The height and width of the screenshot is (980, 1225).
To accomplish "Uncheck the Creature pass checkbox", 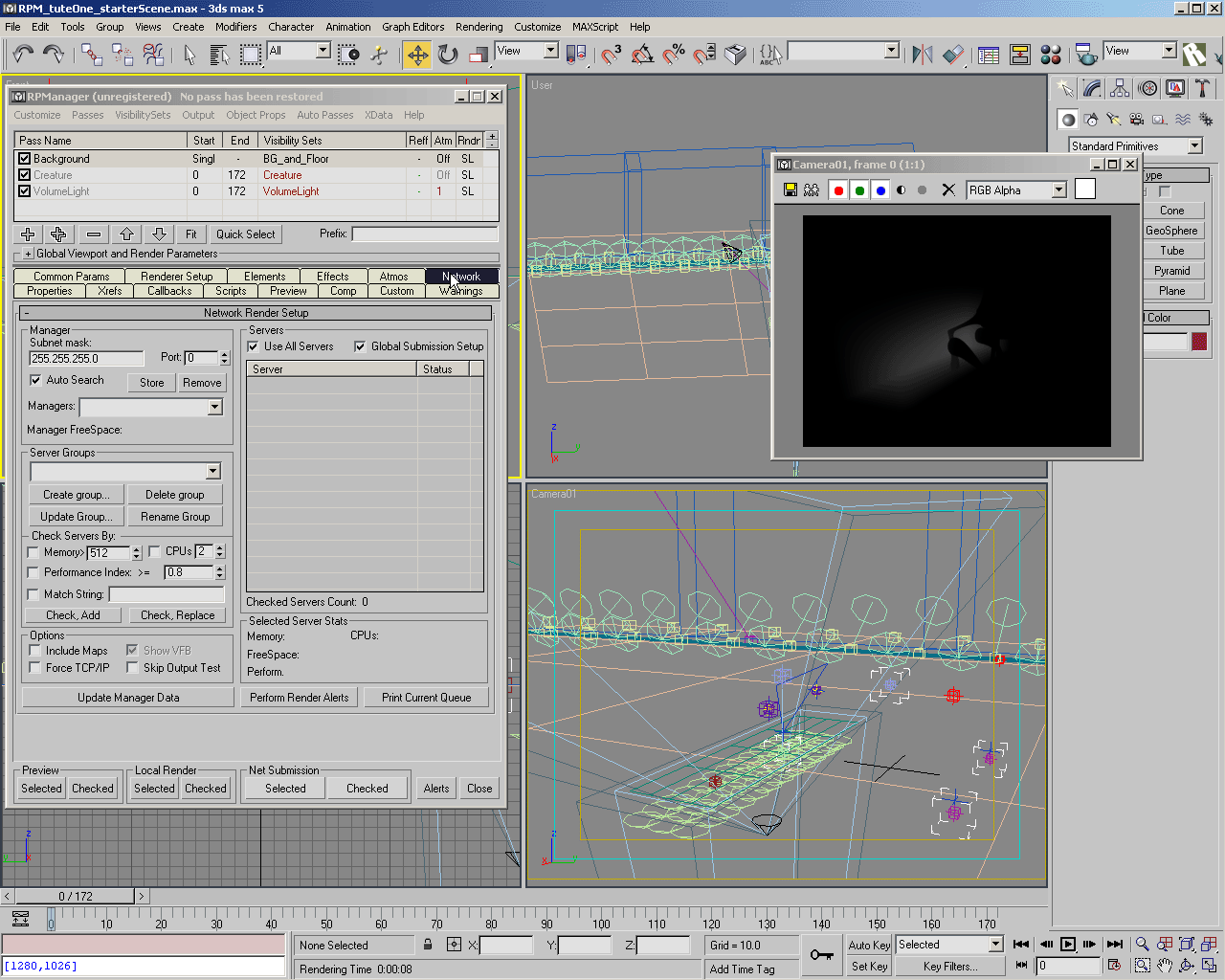I will (25, 175).
